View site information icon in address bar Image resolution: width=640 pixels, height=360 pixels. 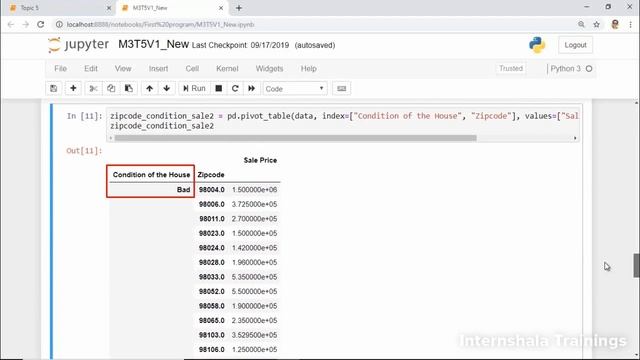click(x=59, y=24)
